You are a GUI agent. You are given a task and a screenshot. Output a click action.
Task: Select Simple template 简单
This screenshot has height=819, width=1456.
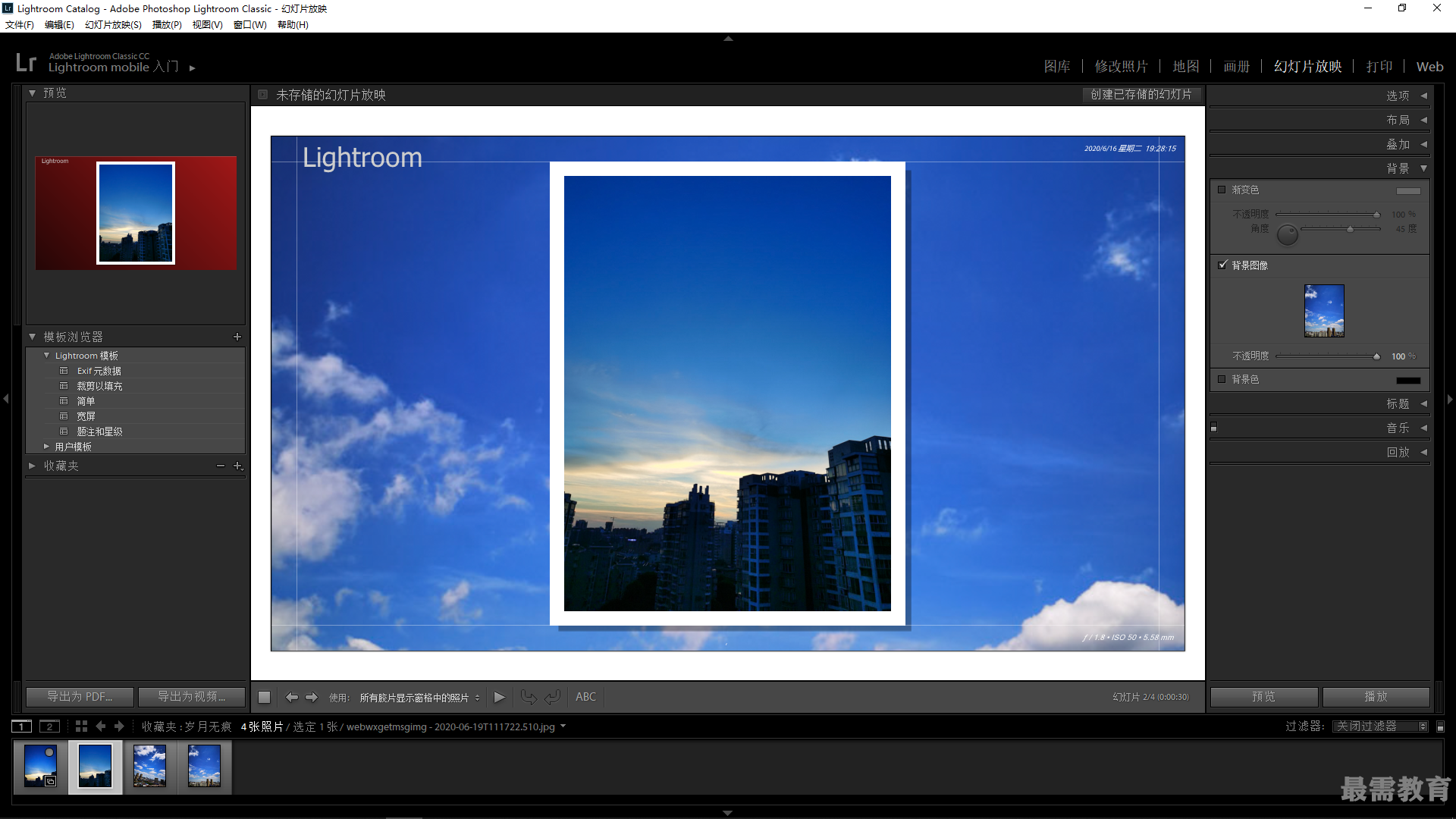pyautogui.click(x=86, y=401)
